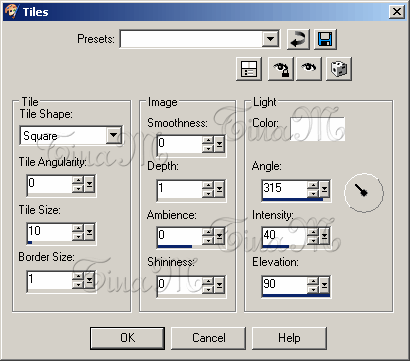Decrease Border Size with down arrow

[x=78, y=284]
